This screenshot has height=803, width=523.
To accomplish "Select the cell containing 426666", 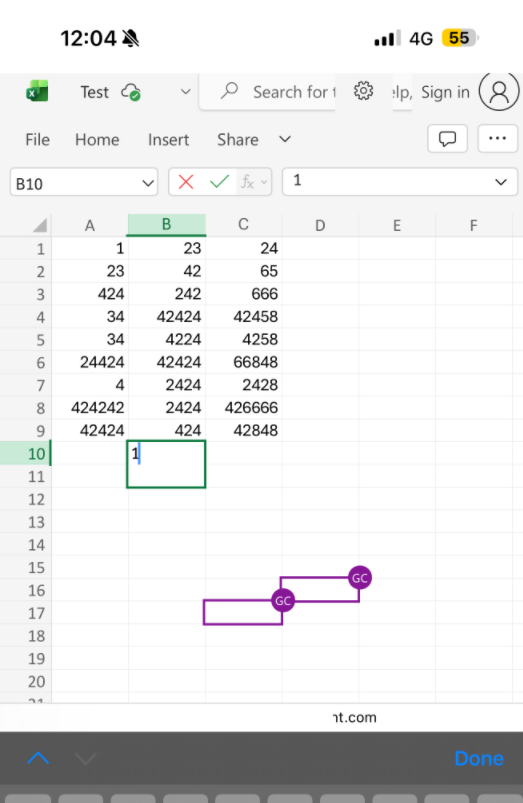I will coord(243,408).
